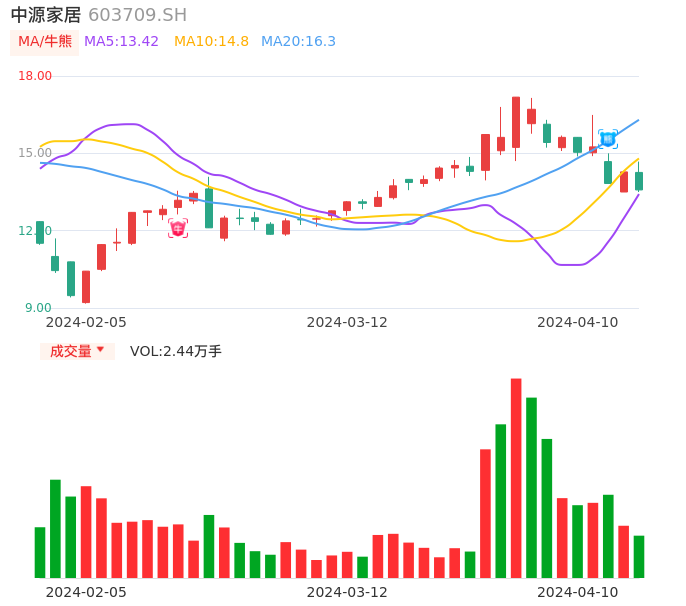Click the stock code 603709.SH
This screenshot has height=606, width=686.
point(137,15)
